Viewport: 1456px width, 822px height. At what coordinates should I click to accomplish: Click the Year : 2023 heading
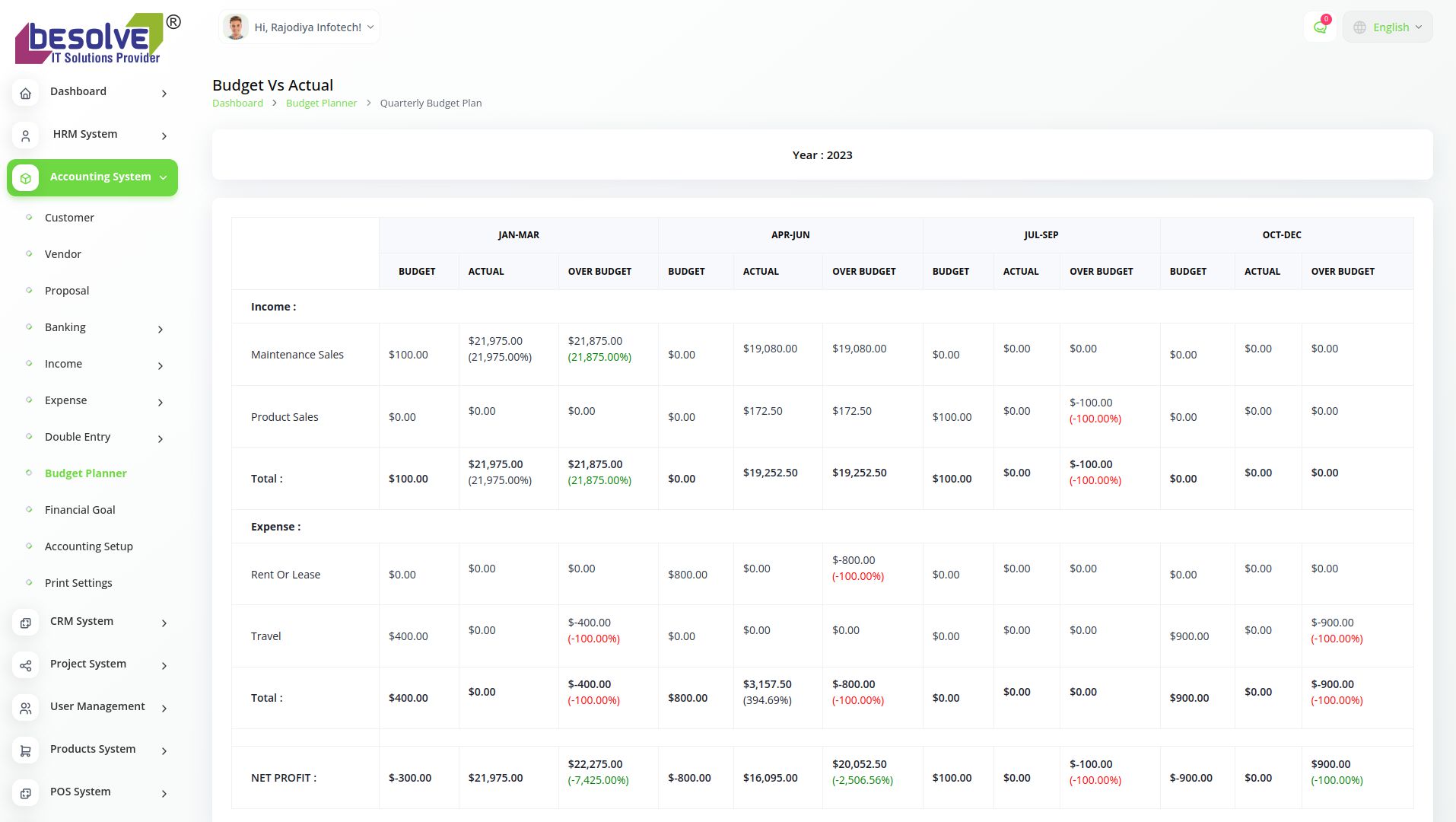tap(822, 155)
